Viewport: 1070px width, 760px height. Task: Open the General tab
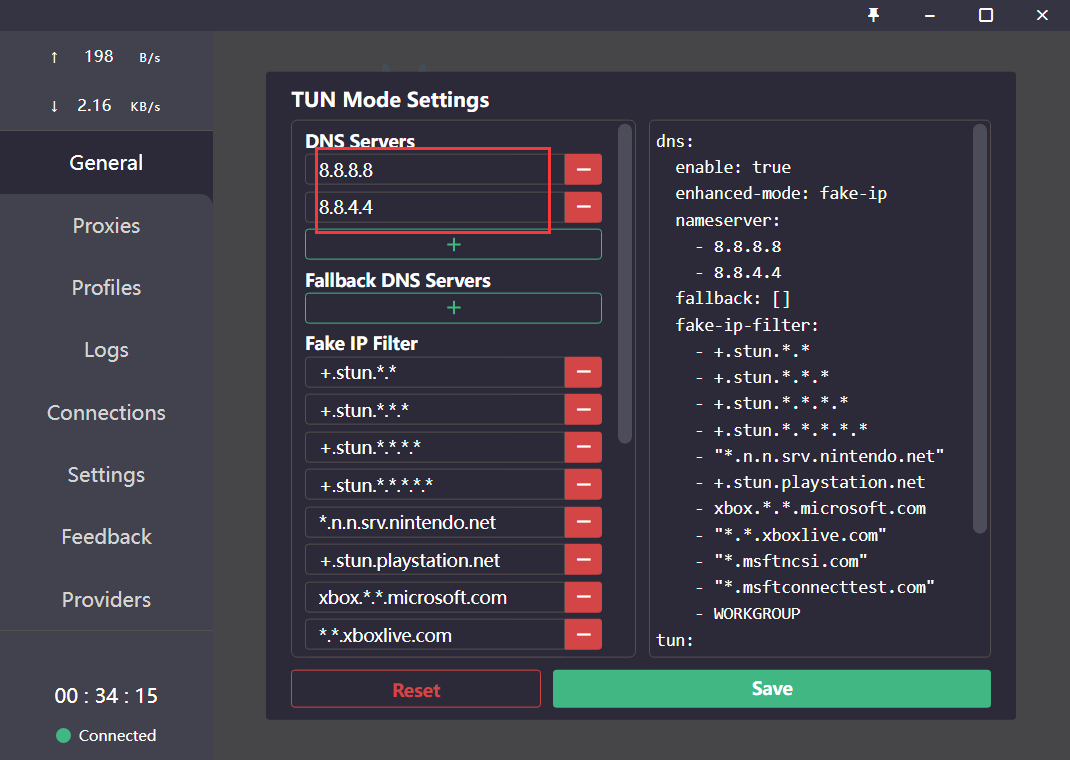(106, 162)
